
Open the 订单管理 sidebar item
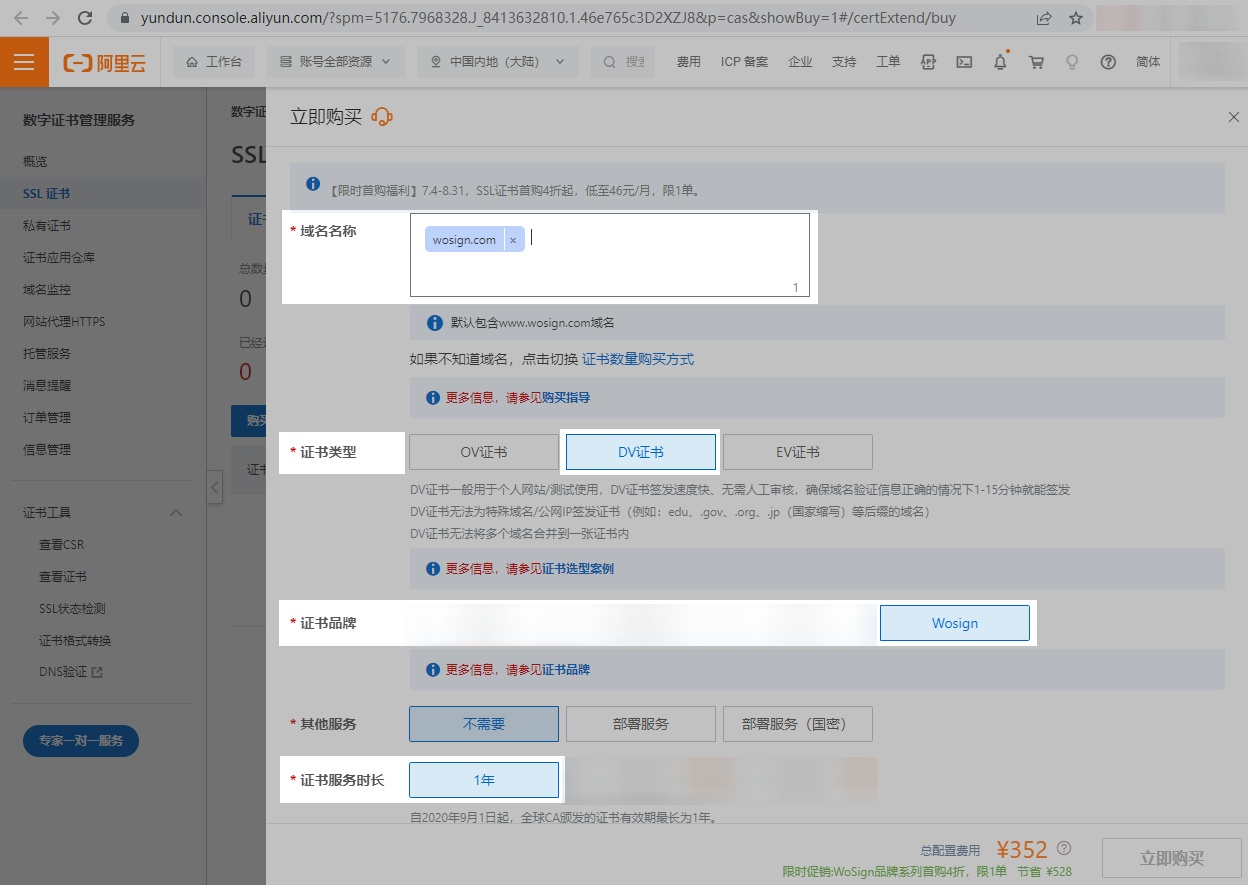[45, 417]
